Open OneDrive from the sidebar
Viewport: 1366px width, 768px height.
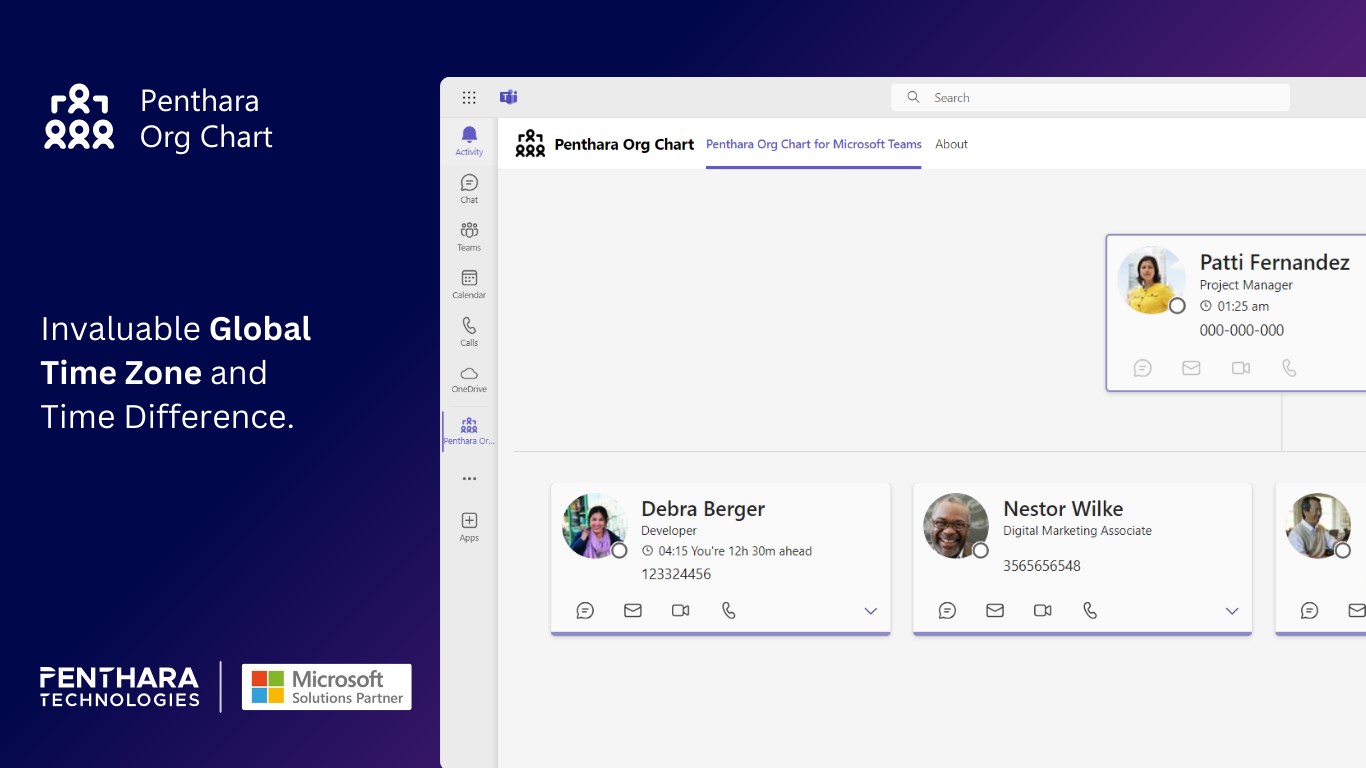point(469,379)
